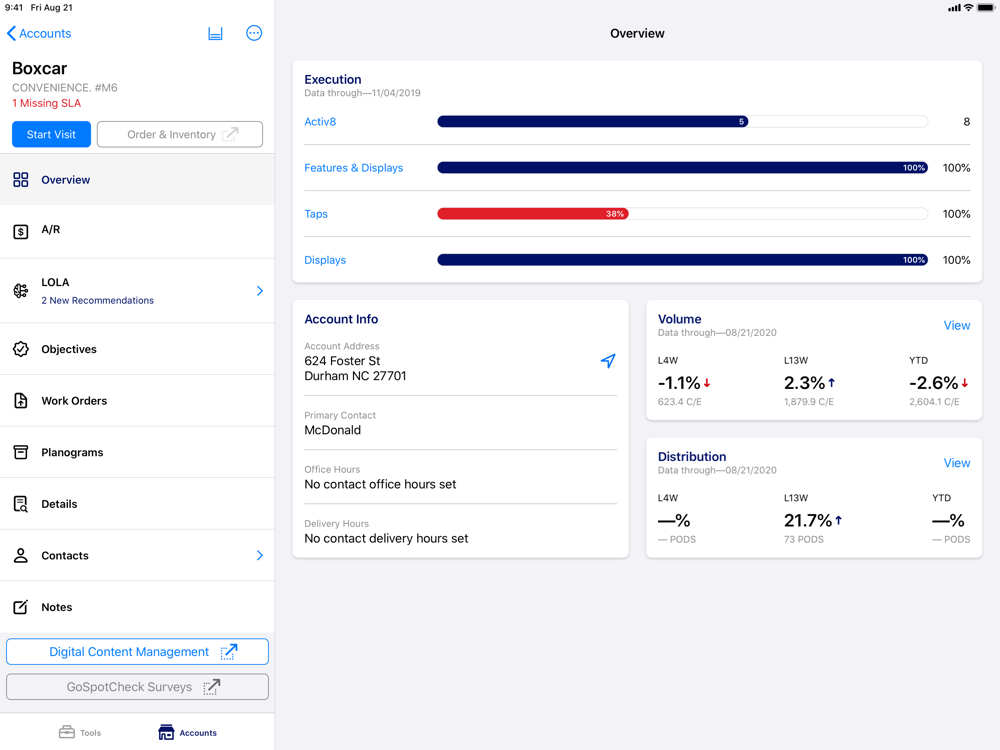Click the Overview grid icon

pyautogui.click(x=21, y=180)
